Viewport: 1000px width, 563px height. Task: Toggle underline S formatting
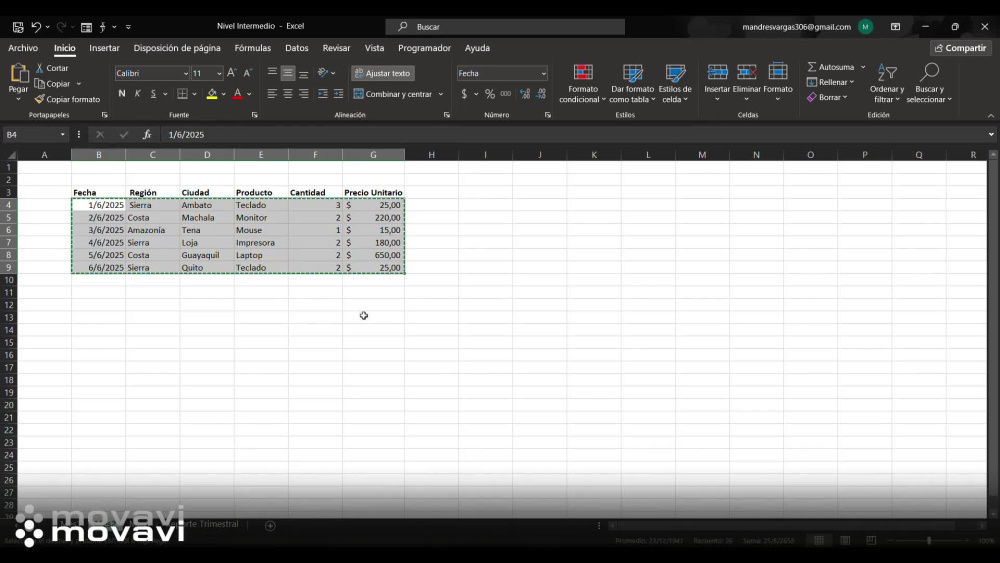[x=153, y=94]
